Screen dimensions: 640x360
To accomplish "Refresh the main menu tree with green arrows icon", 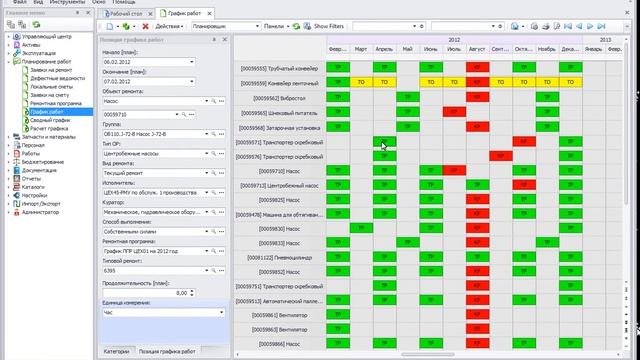I will 36,25.
